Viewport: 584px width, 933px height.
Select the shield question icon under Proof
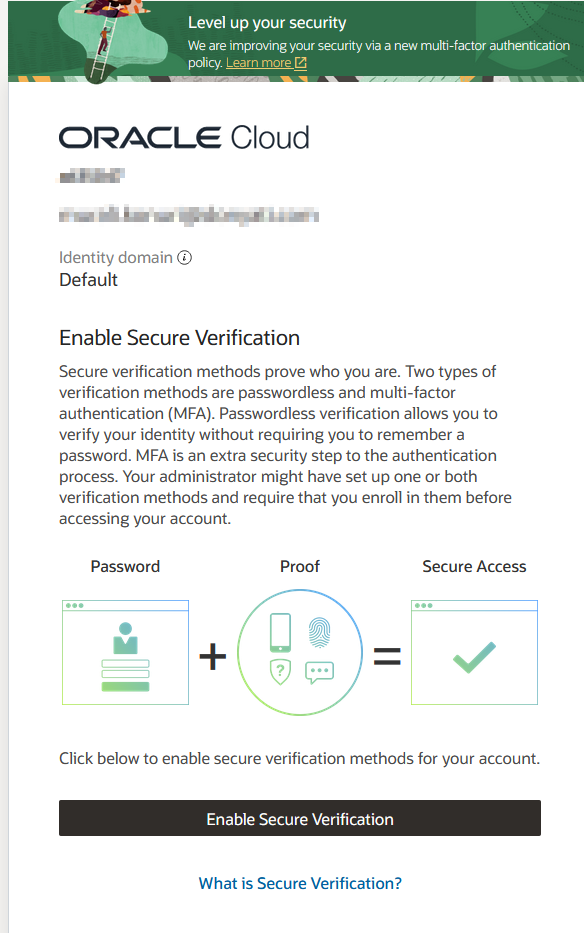click(x=280, y=672)
